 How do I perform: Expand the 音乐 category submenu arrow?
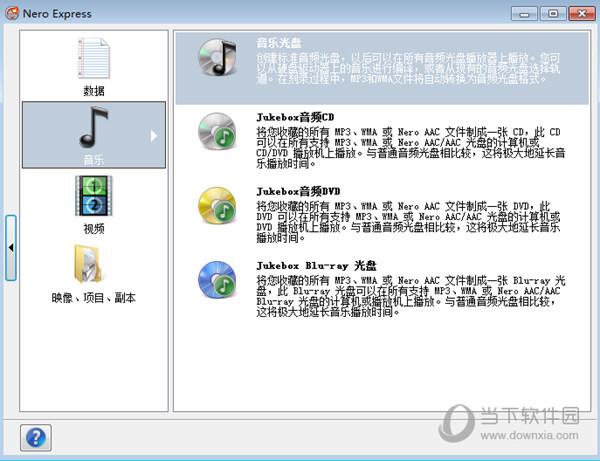coord(153,134)
